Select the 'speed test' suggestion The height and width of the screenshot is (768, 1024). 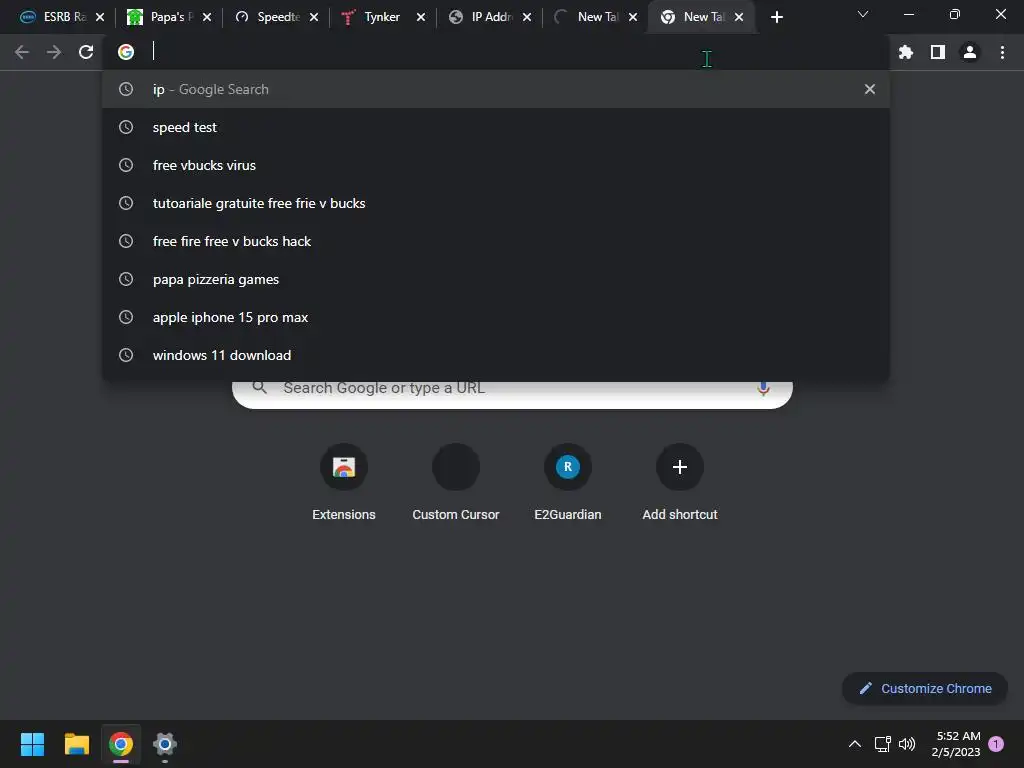point(495,127)
